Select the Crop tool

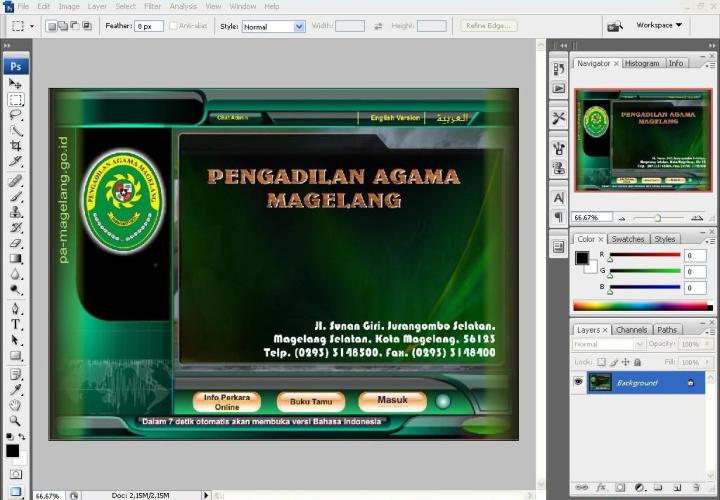point(15,146)
